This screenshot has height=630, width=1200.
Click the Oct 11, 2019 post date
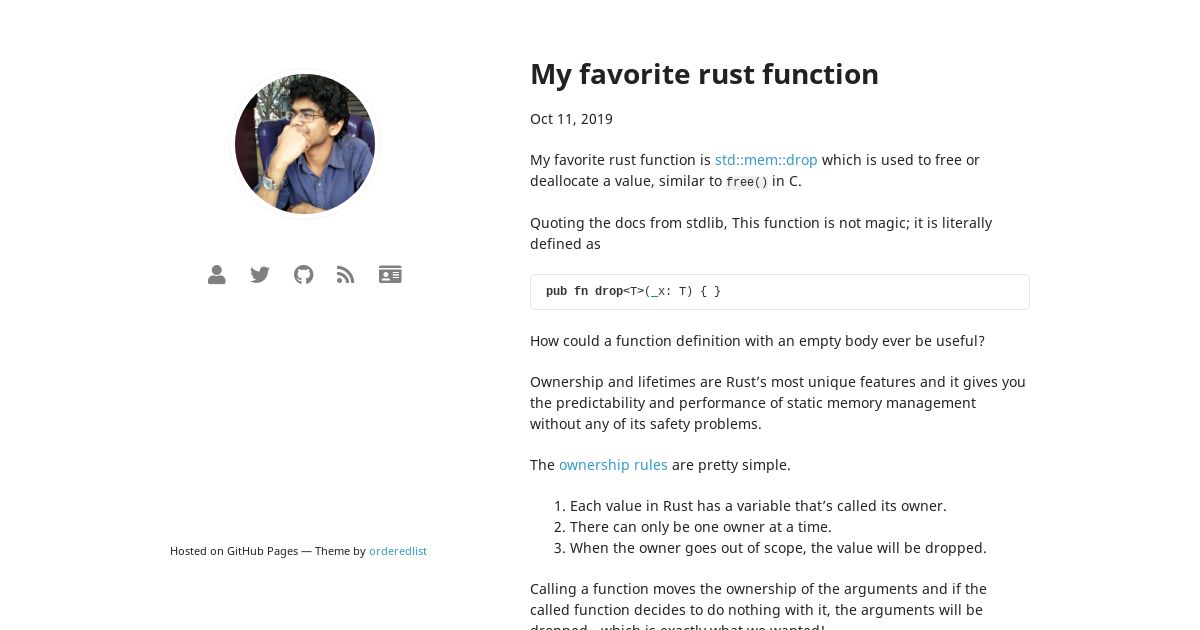coord(571,119)
